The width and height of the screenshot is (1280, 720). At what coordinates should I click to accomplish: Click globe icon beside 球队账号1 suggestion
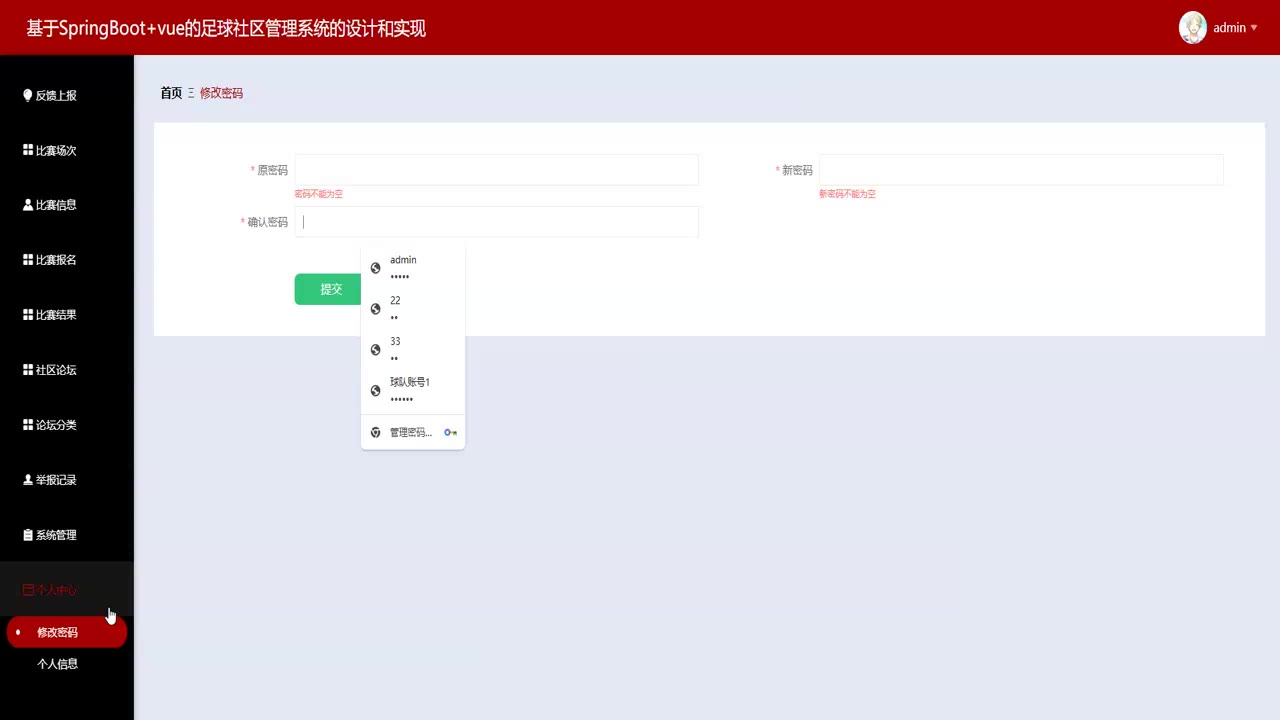[x=376, y=391]
